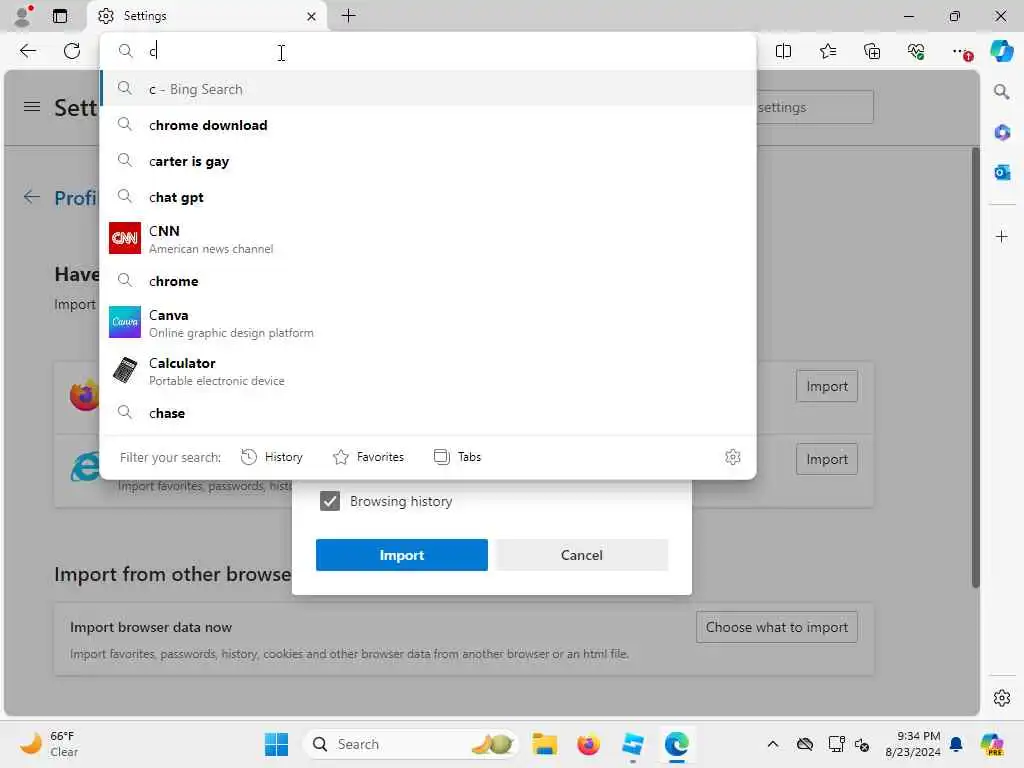Filter search by Tabs

[x=457, y=457]
